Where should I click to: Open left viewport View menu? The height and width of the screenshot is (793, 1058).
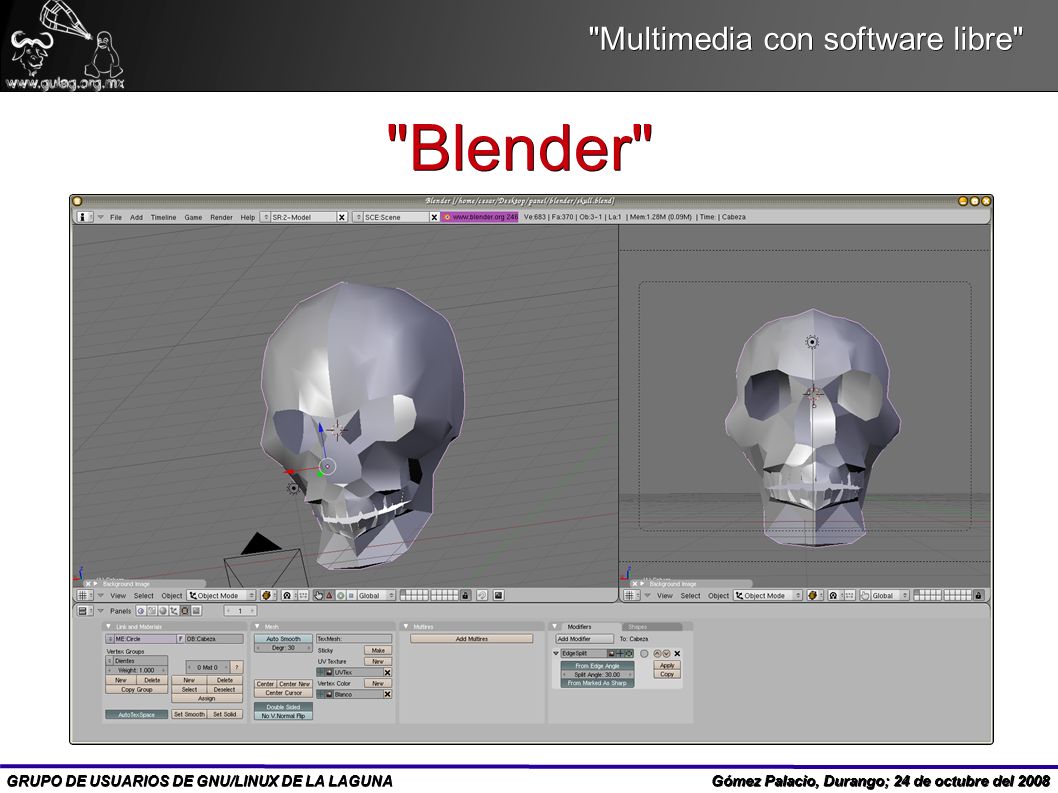coord(118,596)
